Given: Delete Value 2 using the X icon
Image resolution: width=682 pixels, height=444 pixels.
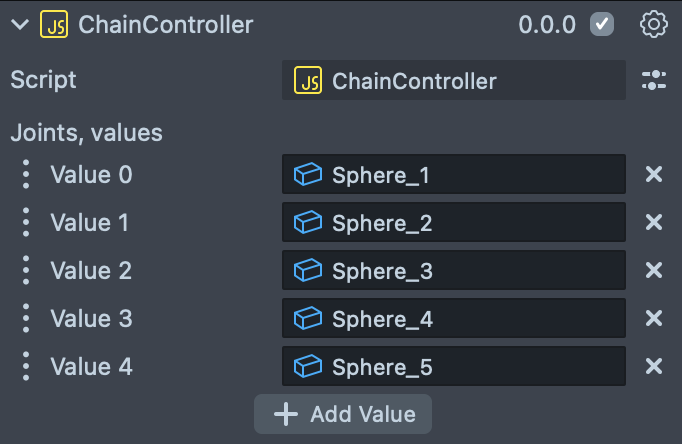Looking at the screenshot, I should 654,271.
